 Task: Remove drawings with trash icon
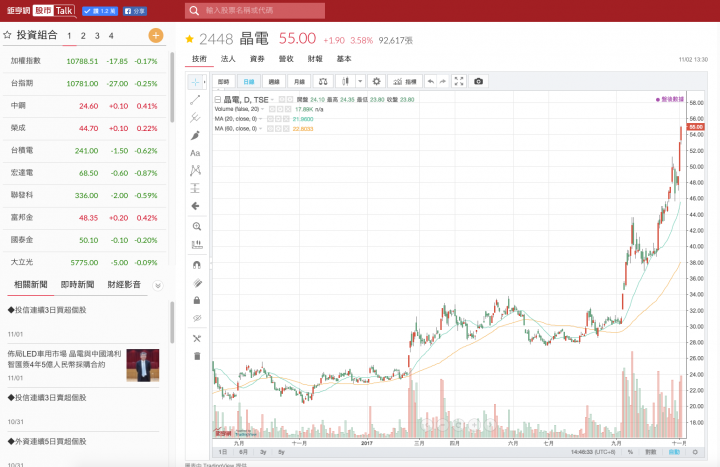197,356
